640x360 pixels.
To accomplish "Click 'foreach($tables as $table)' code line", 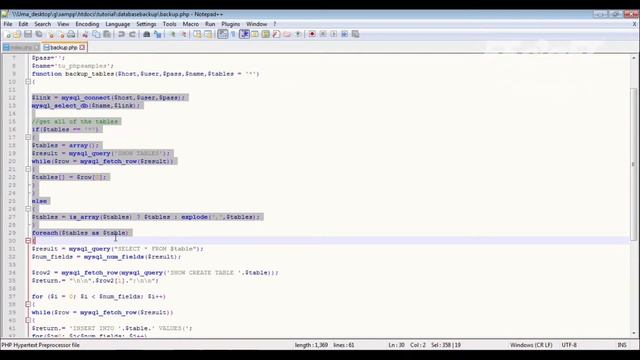I will tap(80, 233).
